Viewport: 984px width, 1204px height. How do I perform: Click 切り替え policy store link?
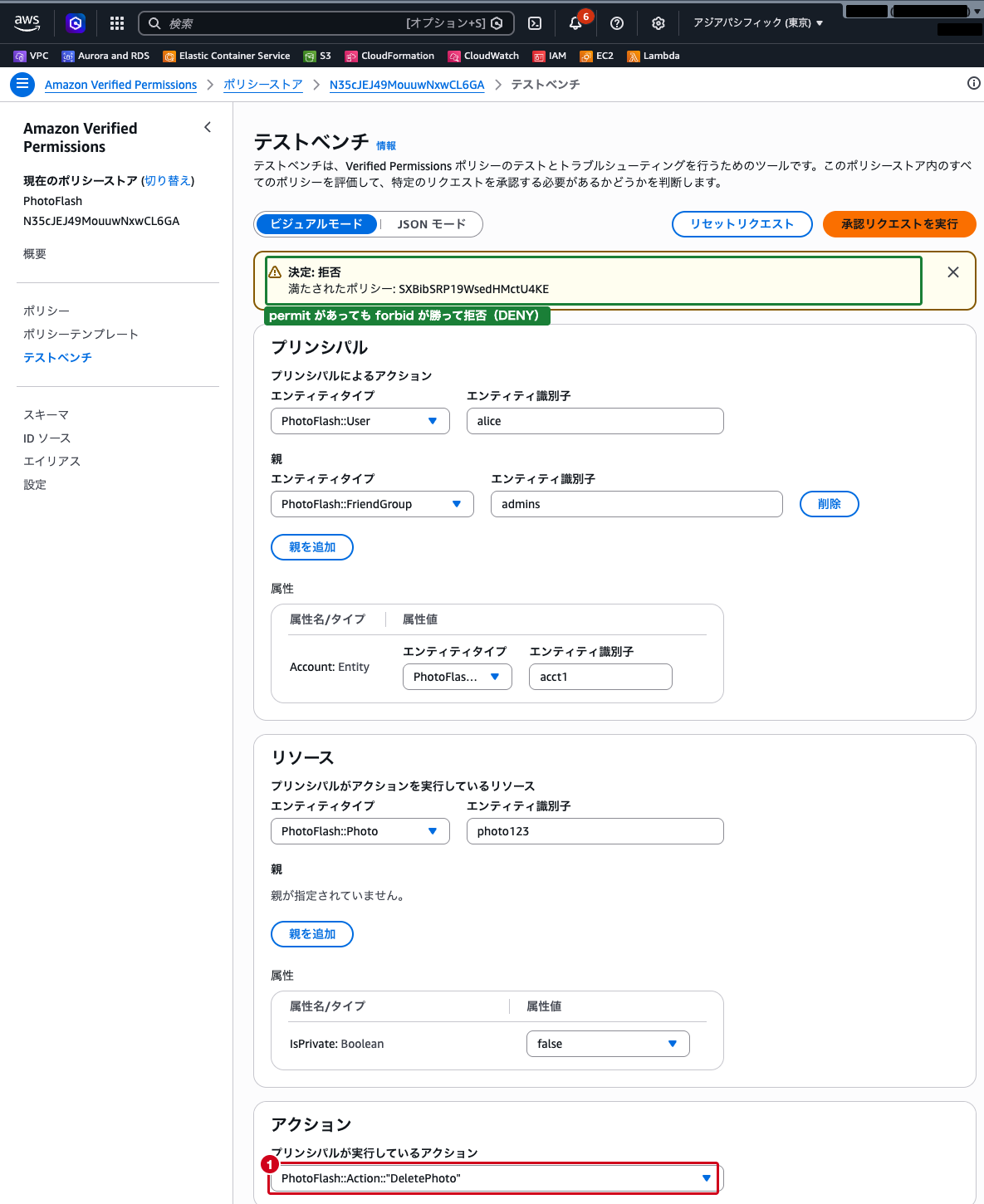tap(168, 180)
